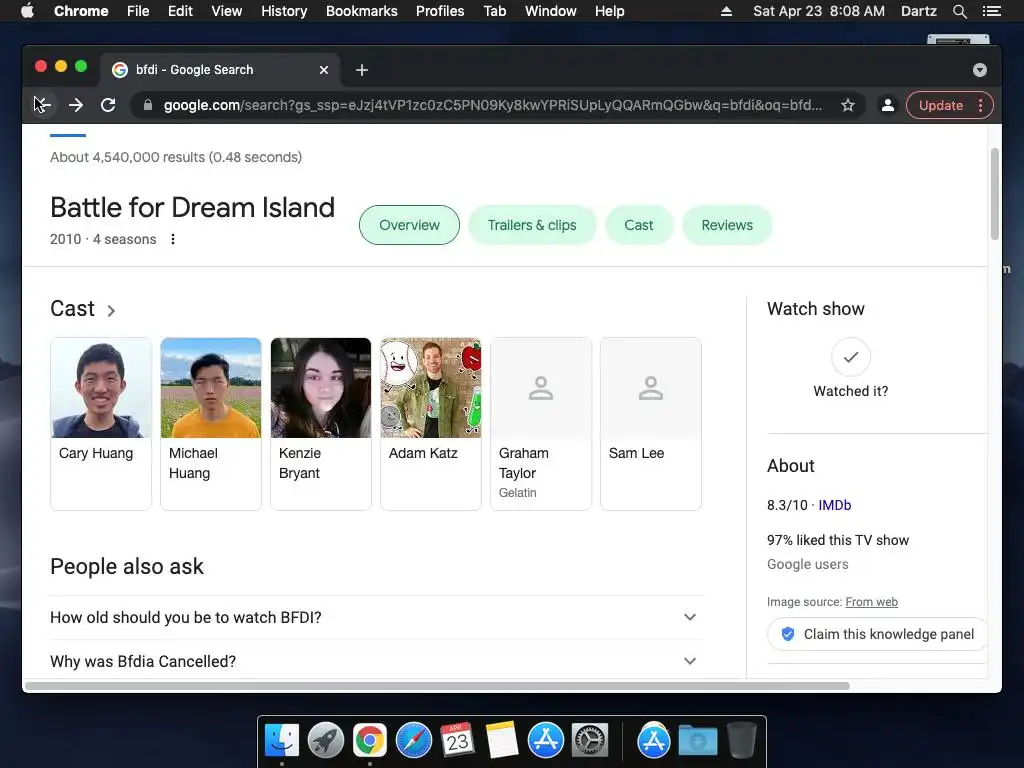Click the Chrome Update button

tap(940, 105)
